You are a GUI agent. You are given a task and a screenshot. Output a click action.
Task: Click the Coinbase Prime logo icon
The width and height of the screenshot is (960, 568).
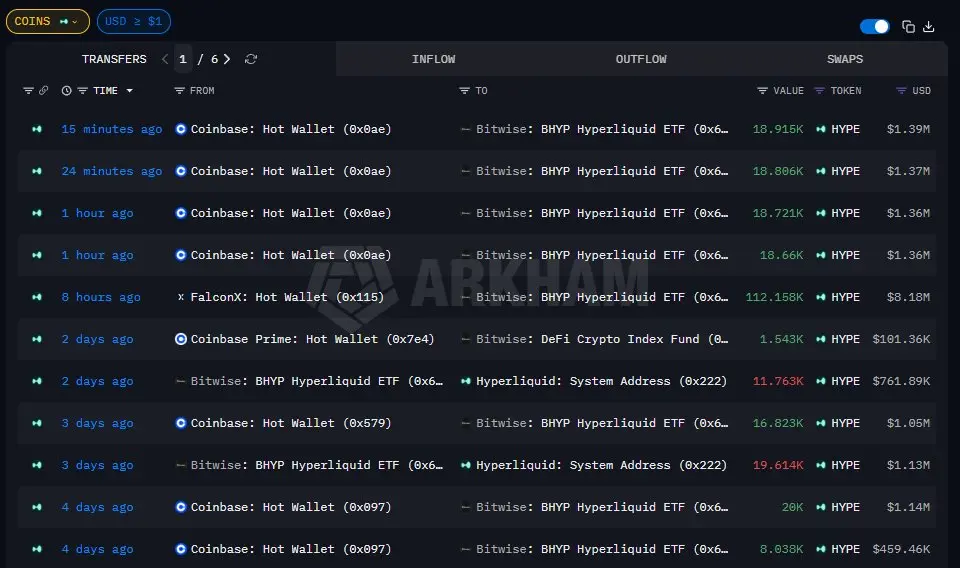pyautogui.click(x=181, y=339)
